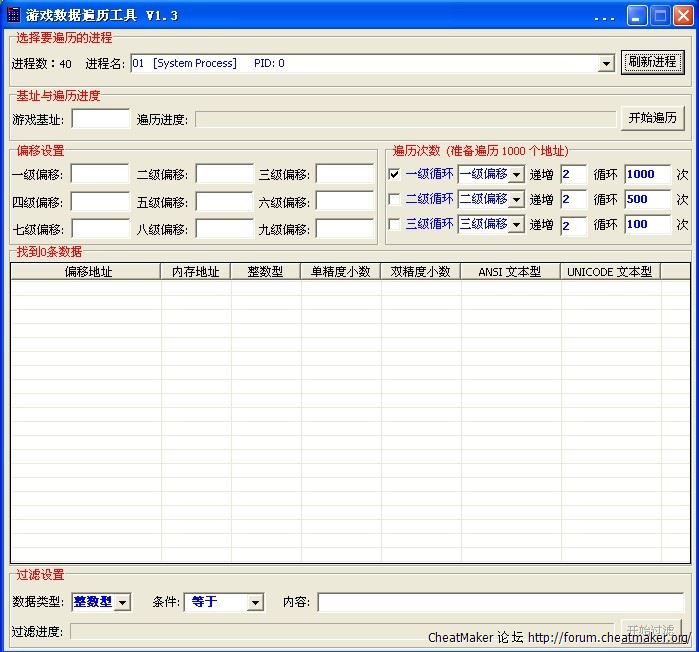Screen dimensions: 699x652
Task: Open the 进程名 process dropdown list
Action: click(606, 64)
